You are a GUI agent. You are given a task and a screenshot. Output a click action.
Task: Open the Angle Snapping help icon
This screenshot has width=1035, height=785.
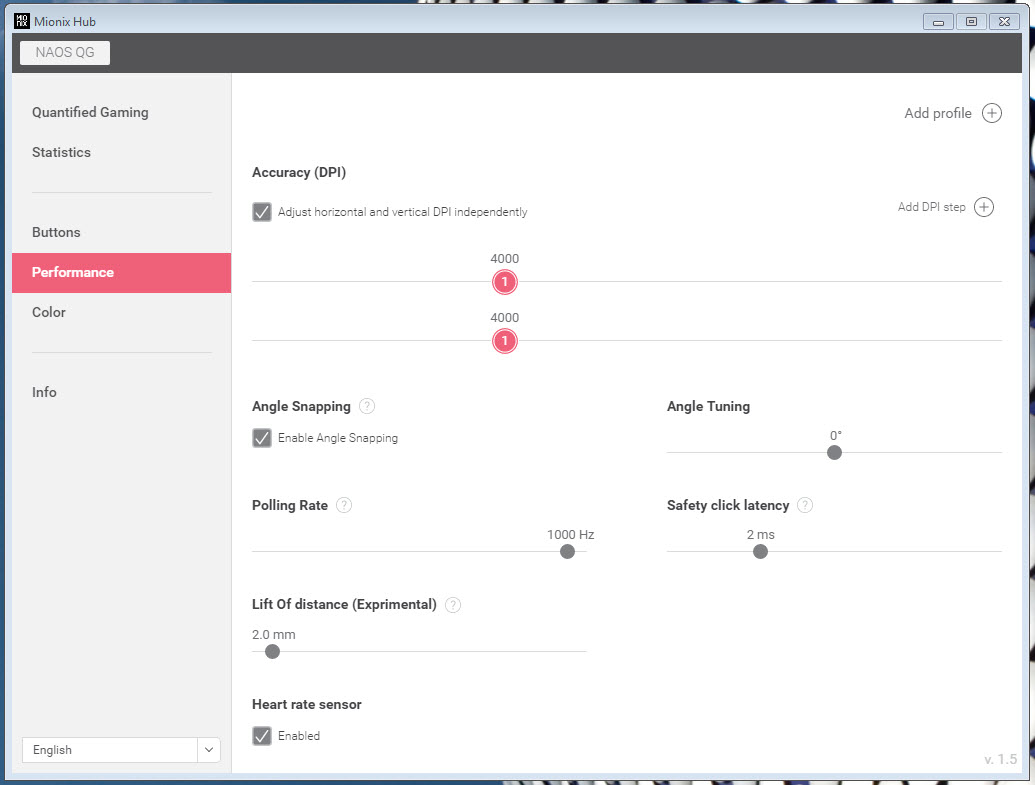[x=367, y=406]
